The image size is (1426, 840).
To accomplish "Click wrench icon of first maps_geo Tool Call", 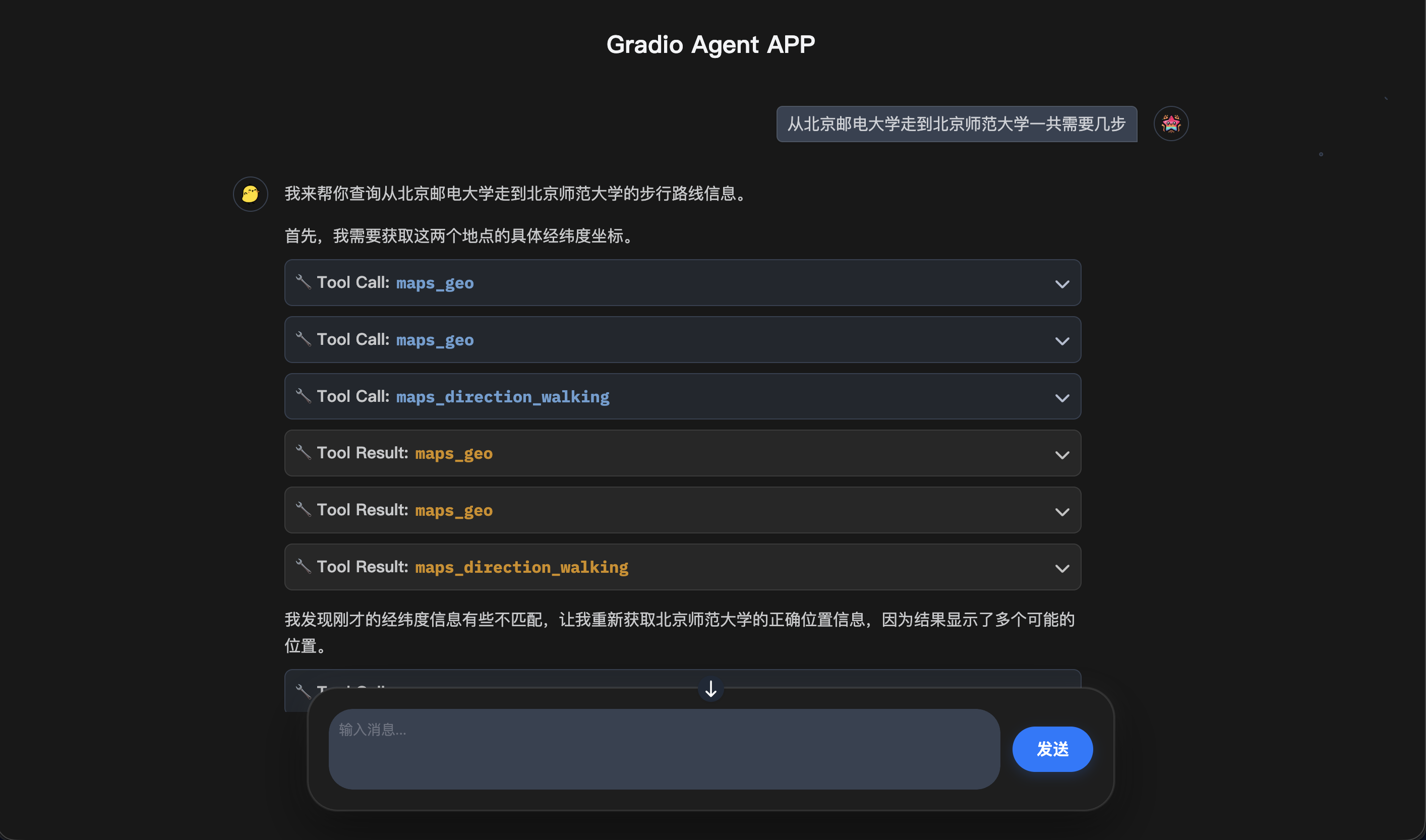I will point(304,282).
